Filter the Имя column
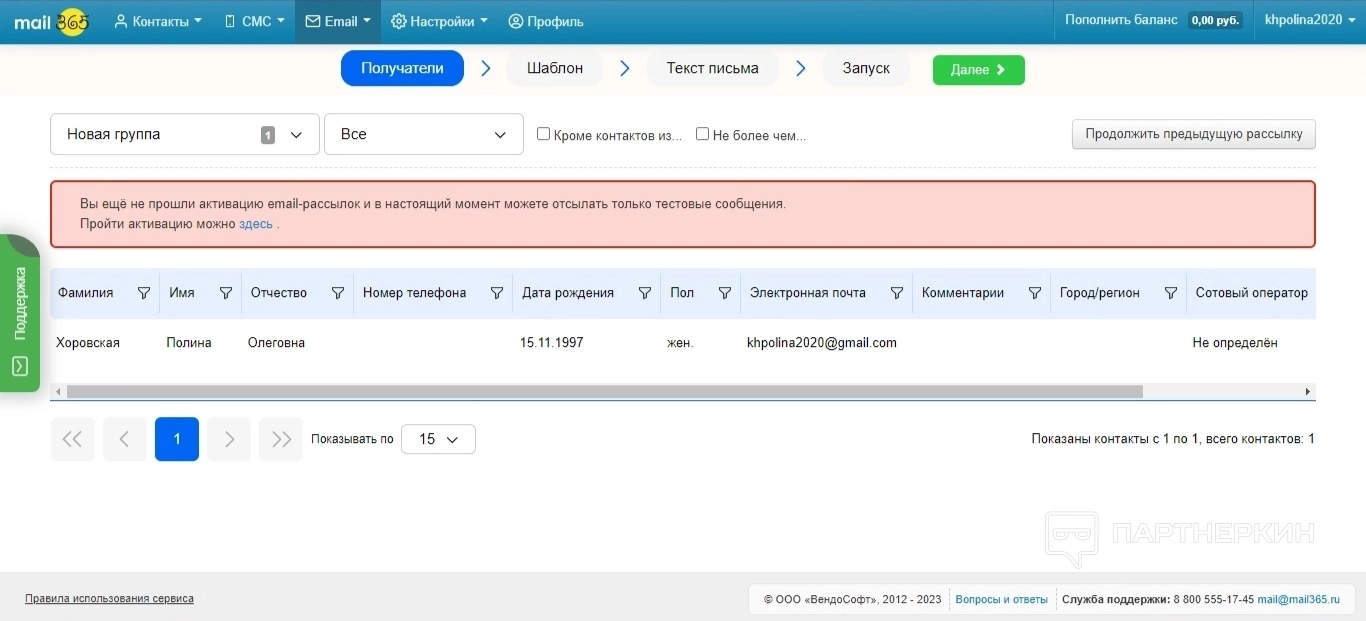Viewport: 1366px width, 621px height. pos(226,293)
